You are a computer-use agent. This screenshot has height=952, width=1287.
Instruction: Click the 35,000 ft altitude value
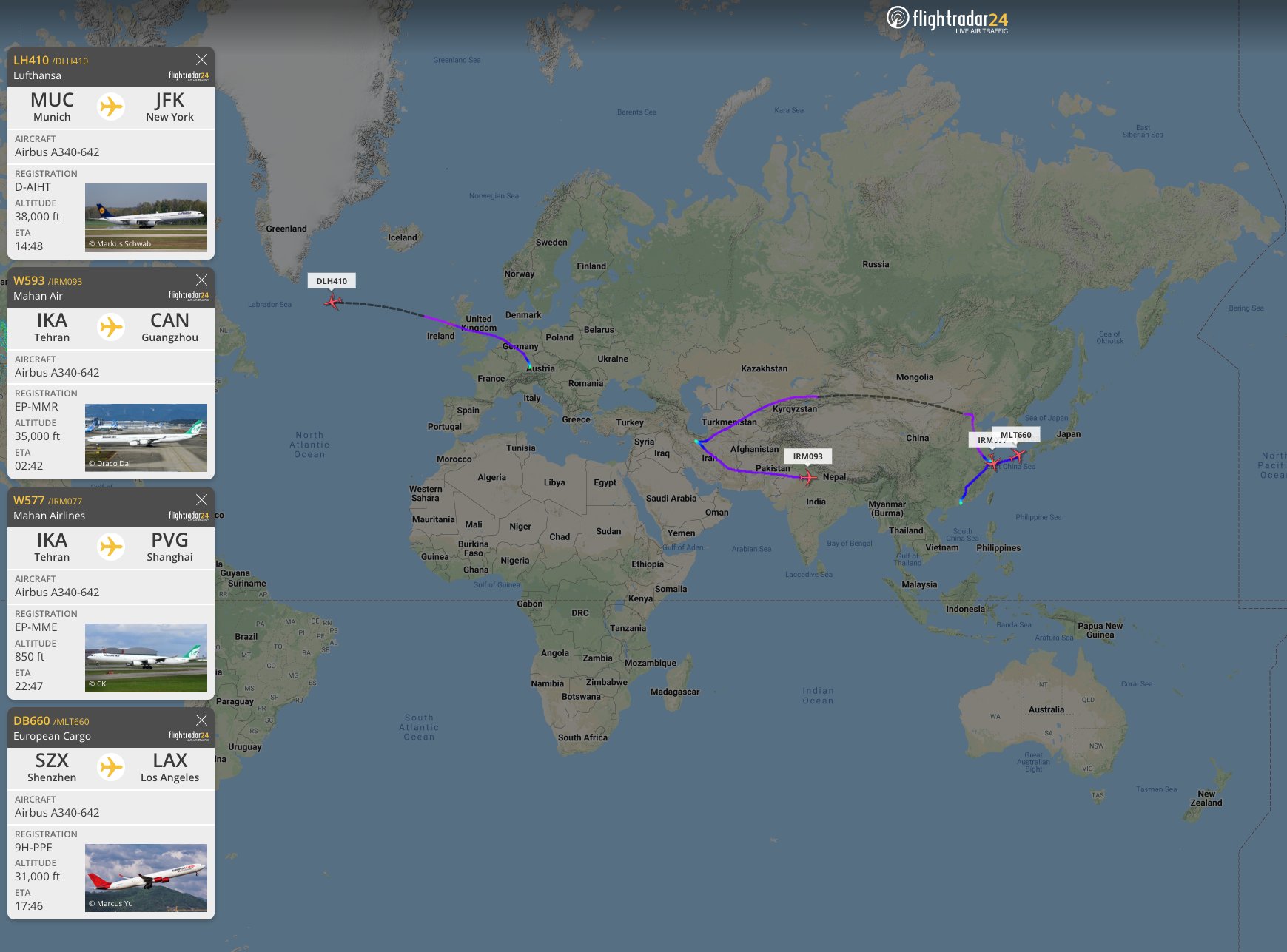tap(38, 436)
